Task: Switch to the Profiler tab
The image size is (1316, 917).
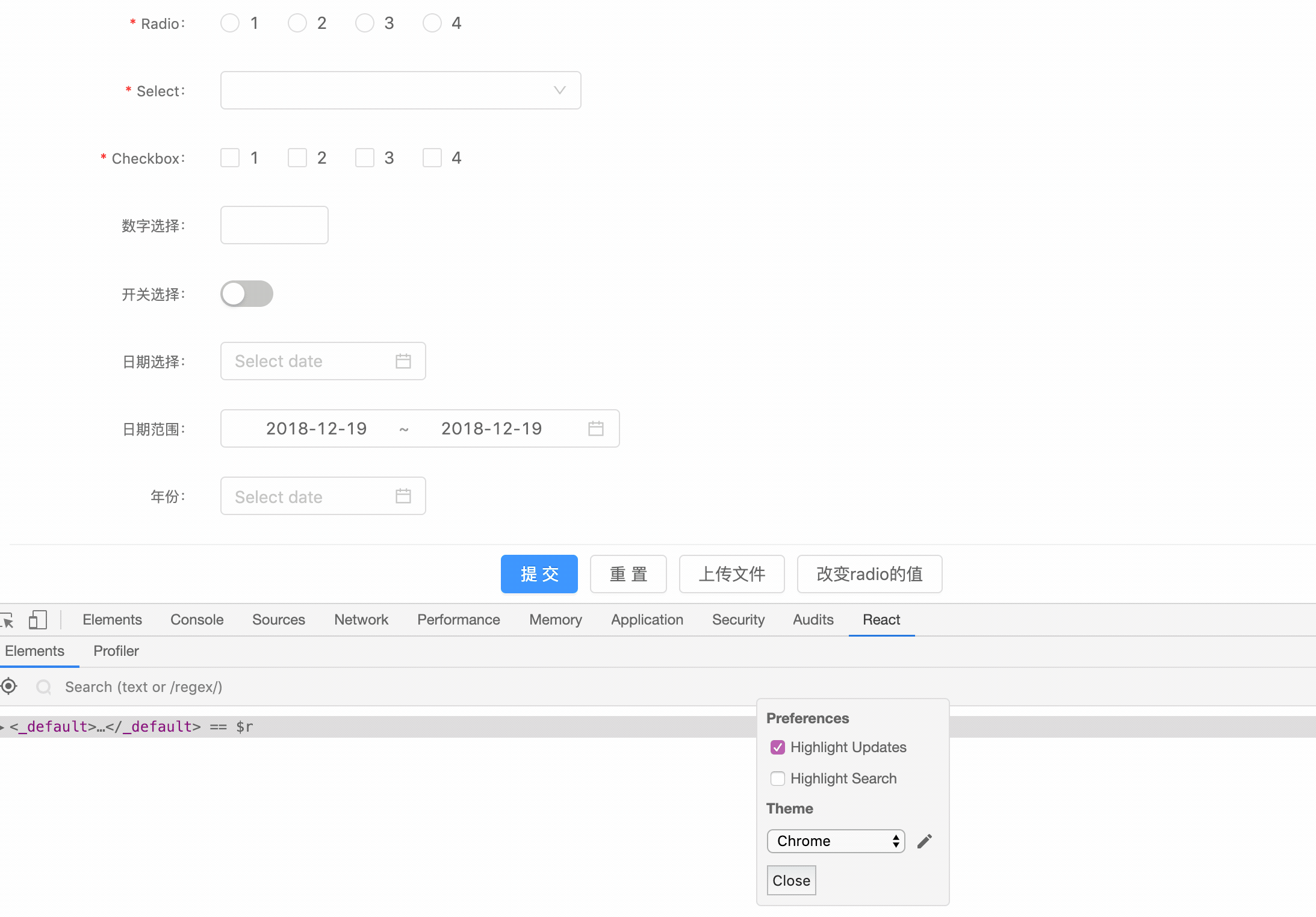Action: (116, 651)
